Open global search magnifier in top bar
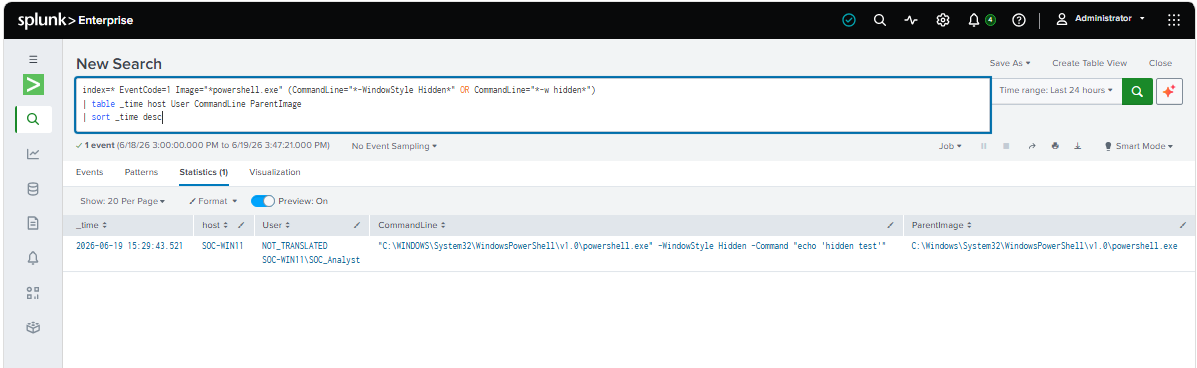Viewport: 1197px width, 368px height. (879, 21)
